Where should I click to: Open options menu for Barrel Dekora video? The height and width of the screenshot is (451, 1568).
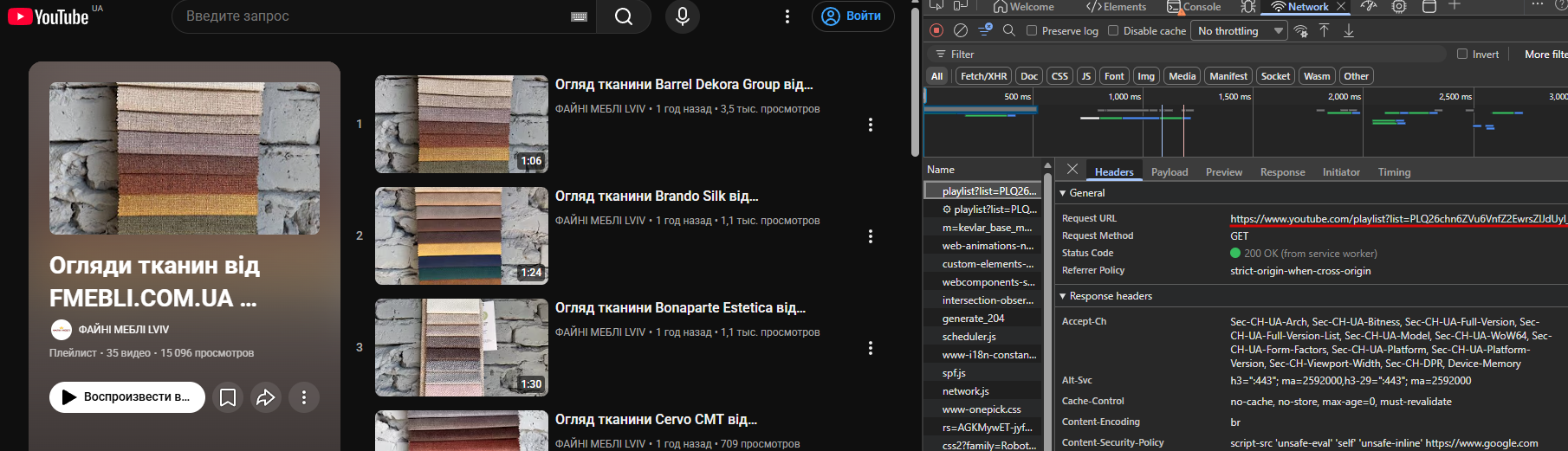(870, 125)
